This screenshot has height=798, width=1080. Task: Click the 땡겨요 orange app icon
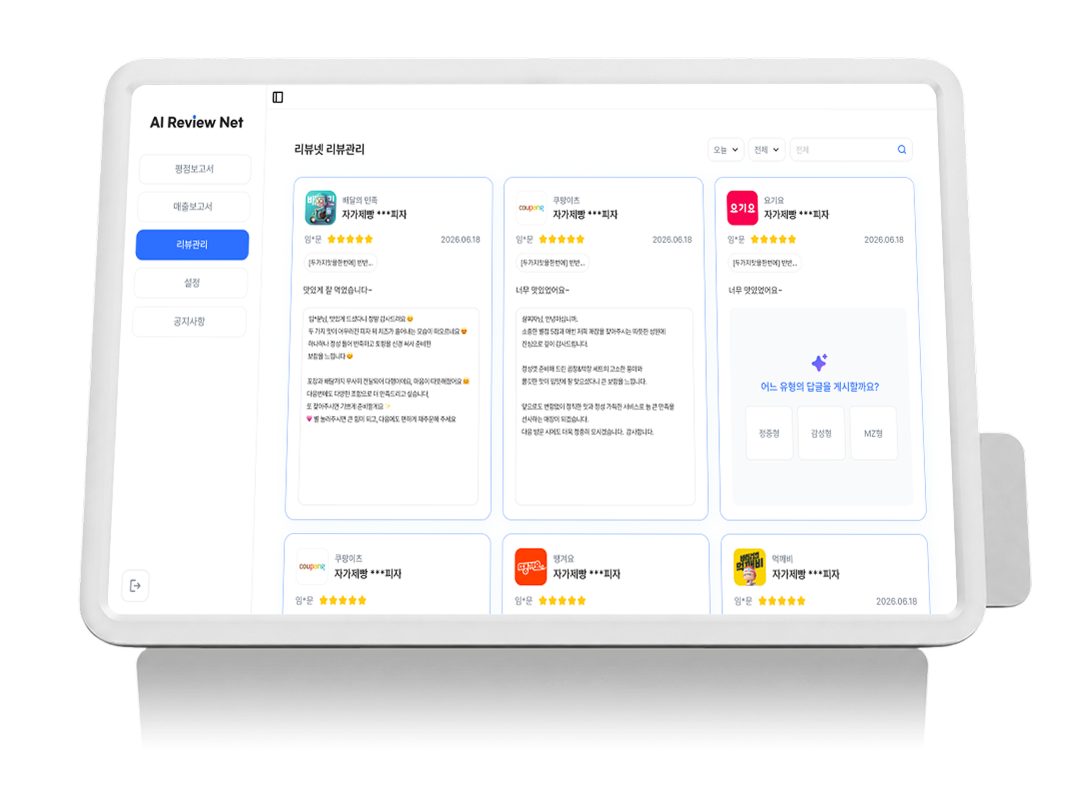[531, 567]
